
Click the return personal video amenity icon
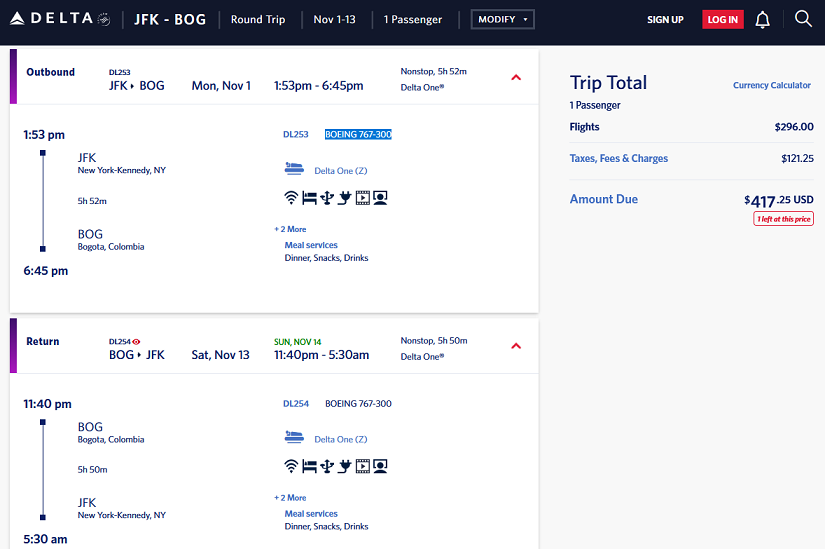pos(363,466)
